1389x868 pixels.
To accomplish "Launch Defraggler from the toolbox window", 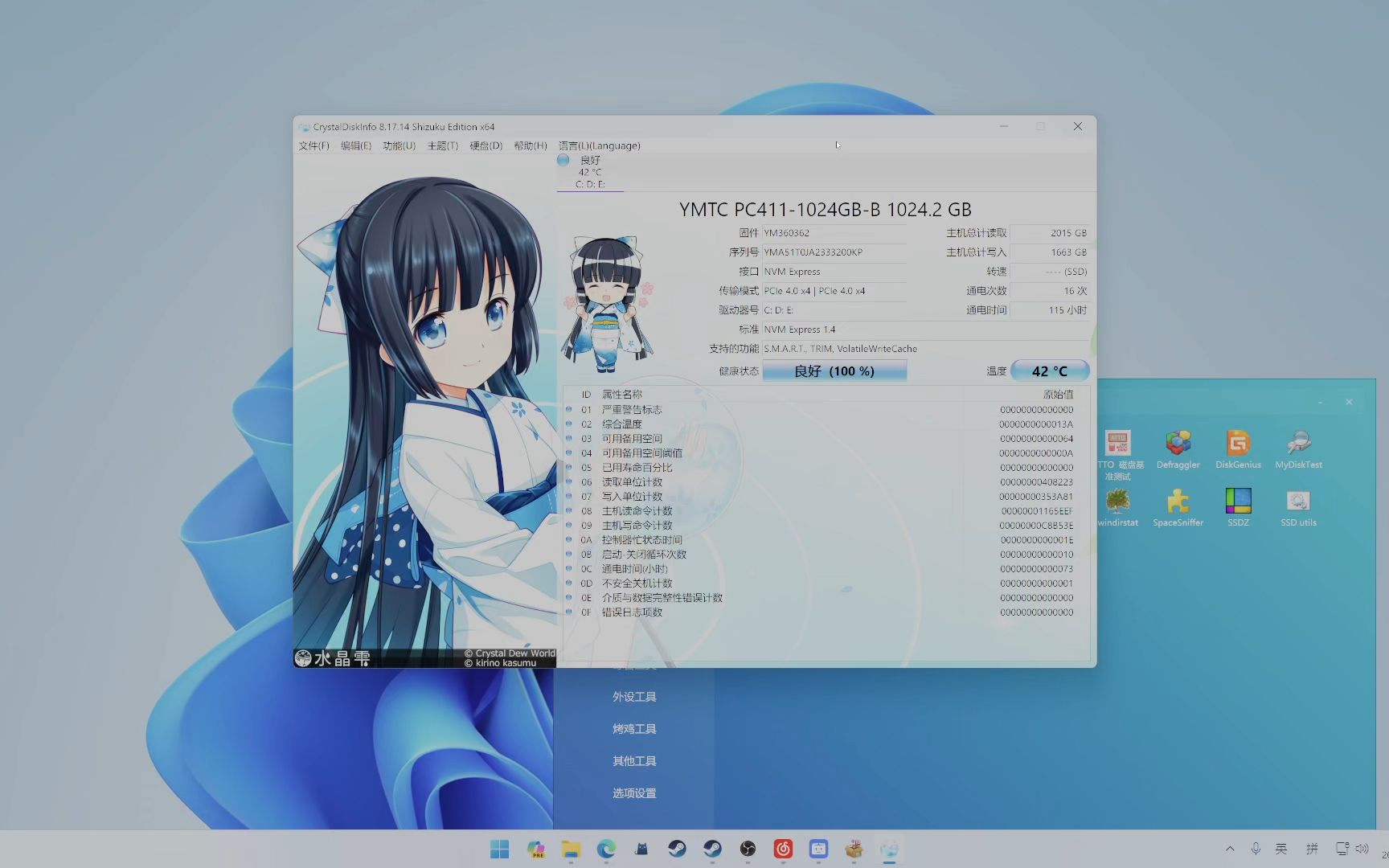I will pyautogui.click(x=1178, y=449).
